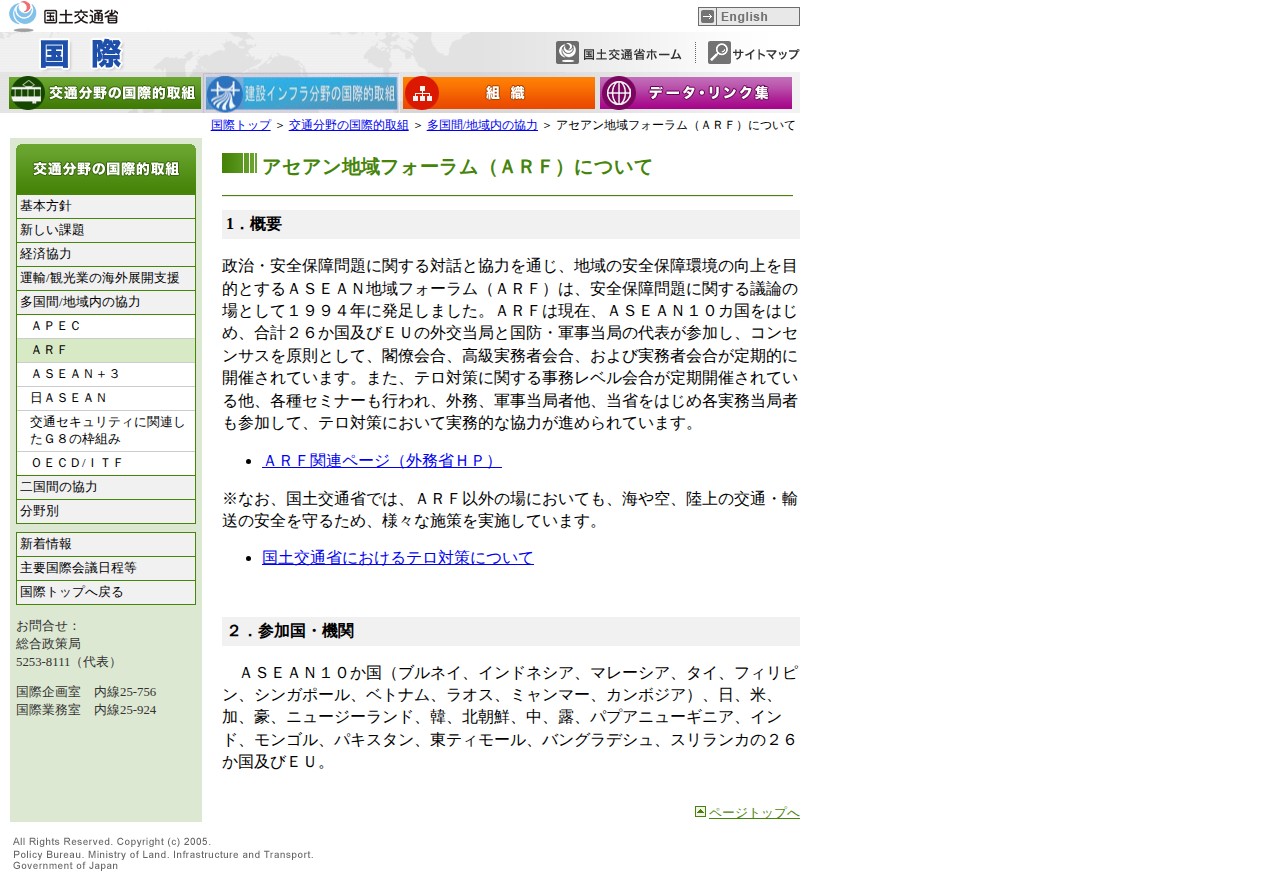Open the 建設インフラ分野の国際的取組 tab
The height and width of the screenshot is (888, 1280).
pyautogui.click(x=302, y=93)
